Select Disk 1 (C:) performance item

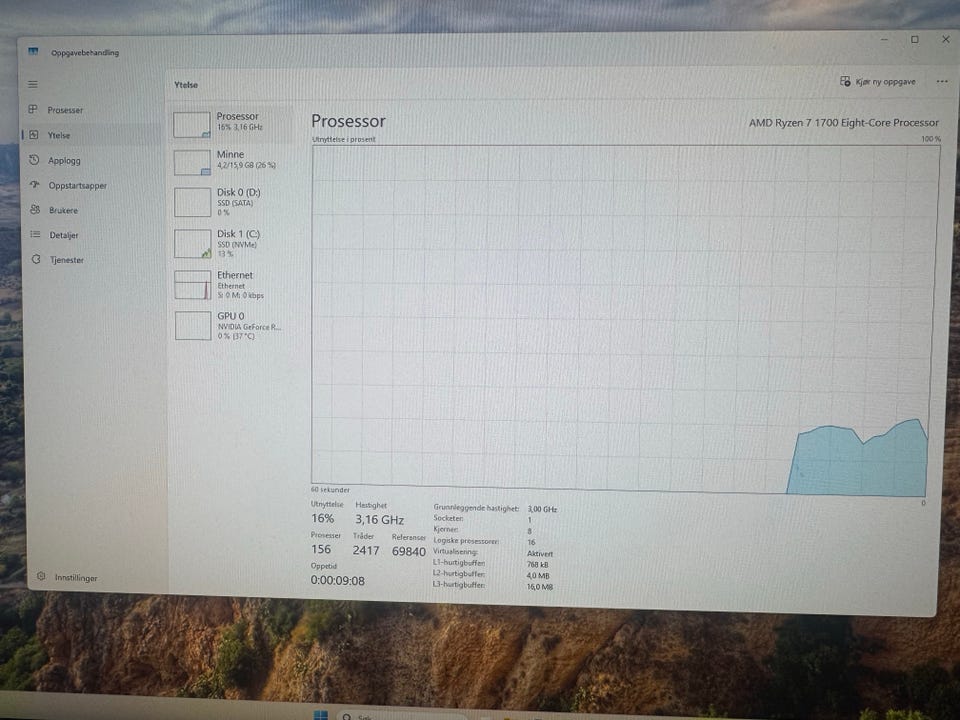(232, 243)
